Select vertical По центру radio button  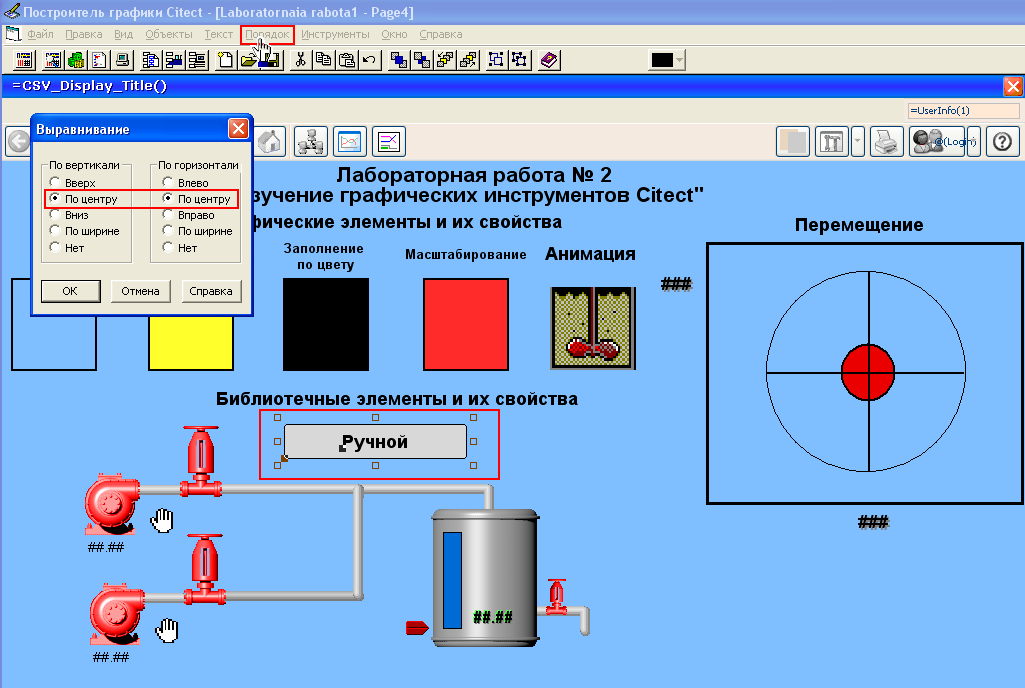point(55,198)
